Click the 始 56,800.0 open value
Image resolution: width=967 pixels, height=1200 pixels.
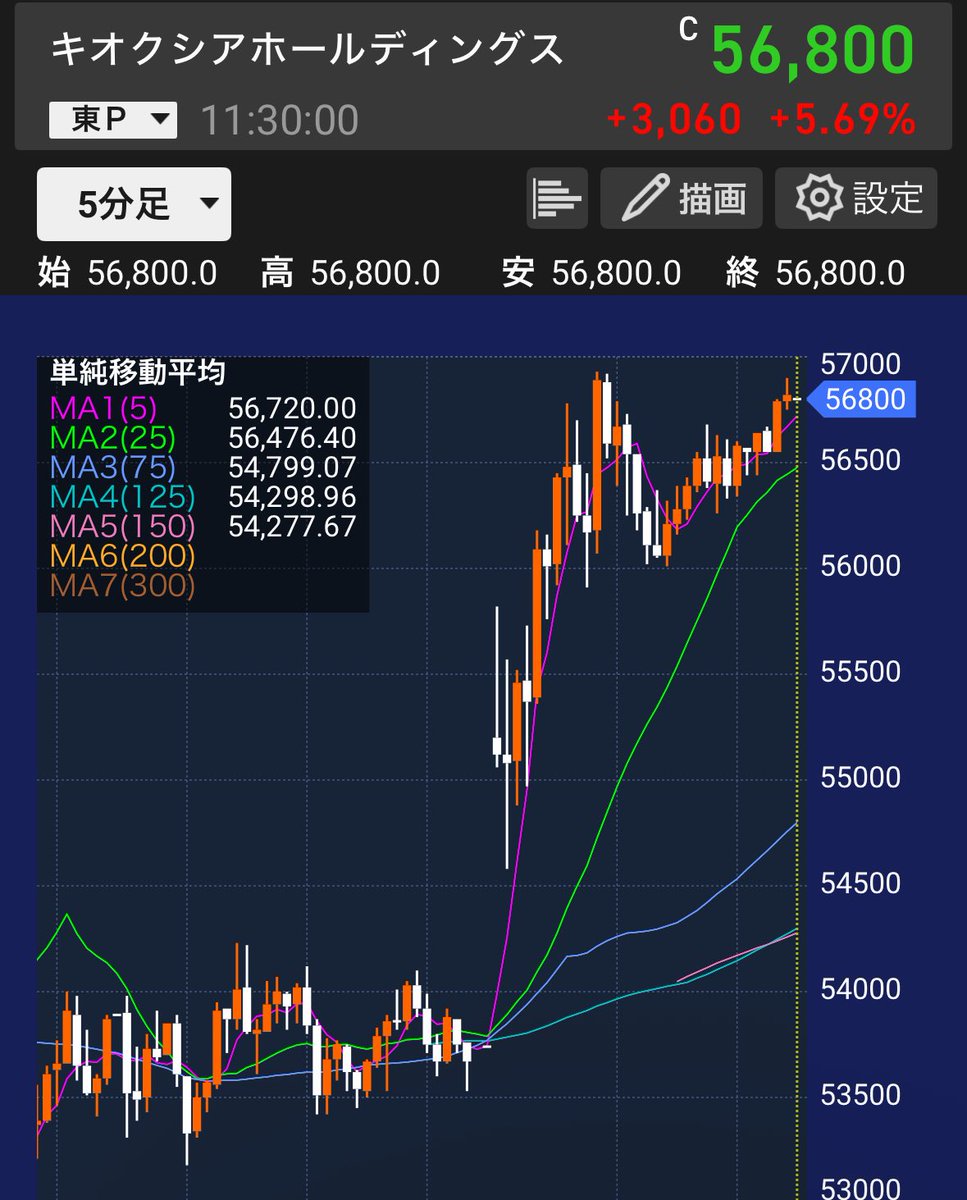(127, 272)
